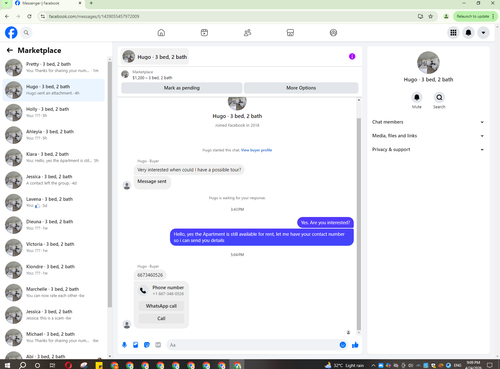Search in conversation with Hugo
The width and height of the screenshot is (500, 369).
click(x=439, y=97)
